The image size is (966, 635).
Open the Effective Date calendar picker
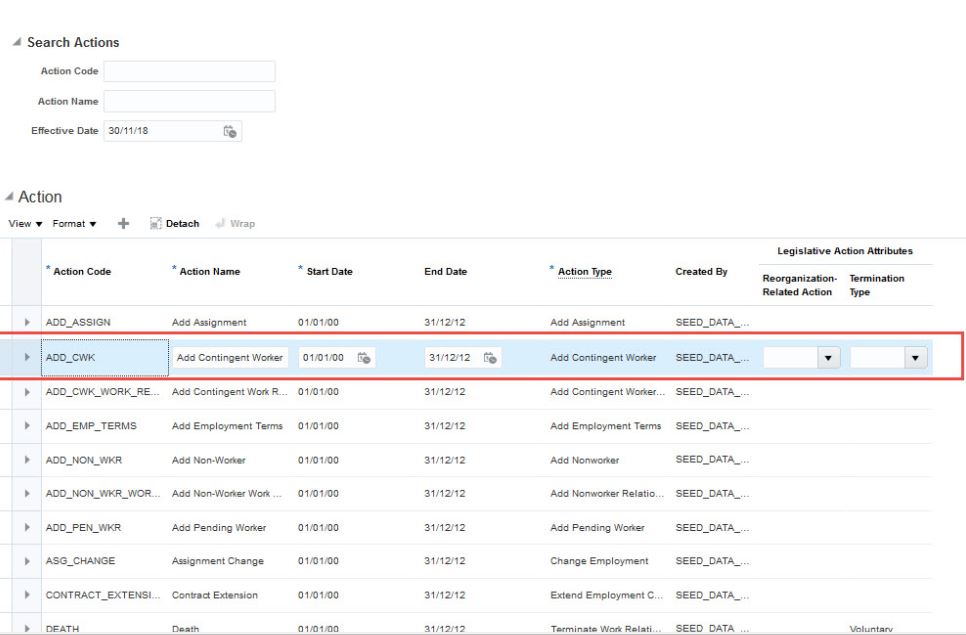(x=228, y=131)
